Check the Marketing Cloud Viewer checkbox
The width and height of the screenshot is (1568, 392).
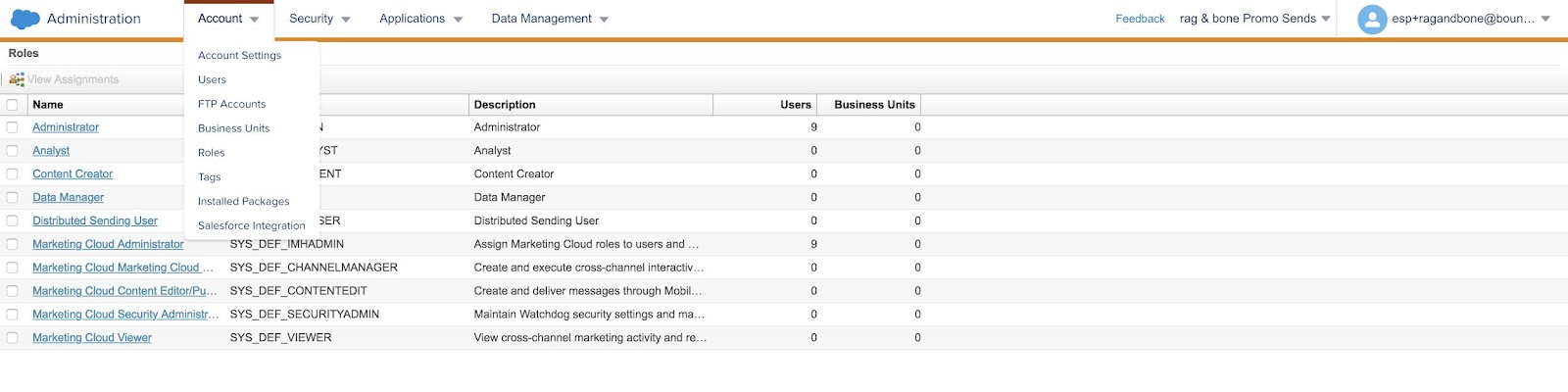[13, 338]
